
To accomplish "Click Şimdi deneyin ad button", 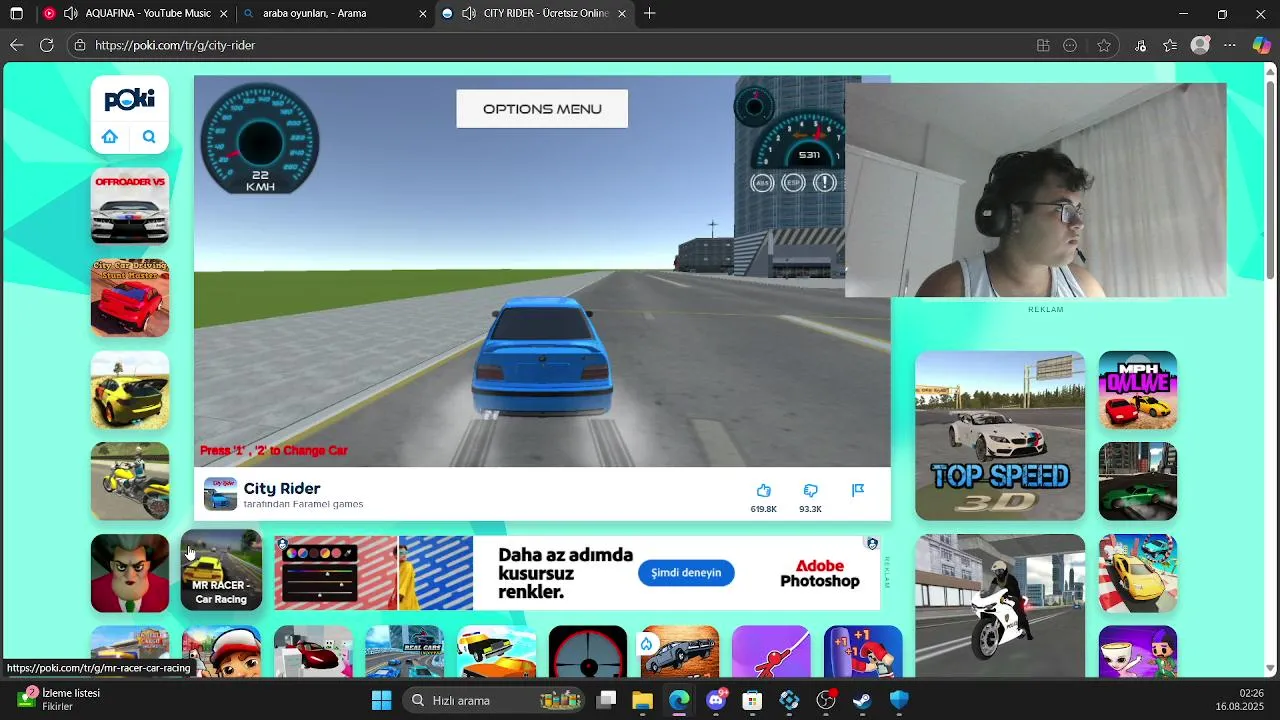I will click(x=686, y=573).
